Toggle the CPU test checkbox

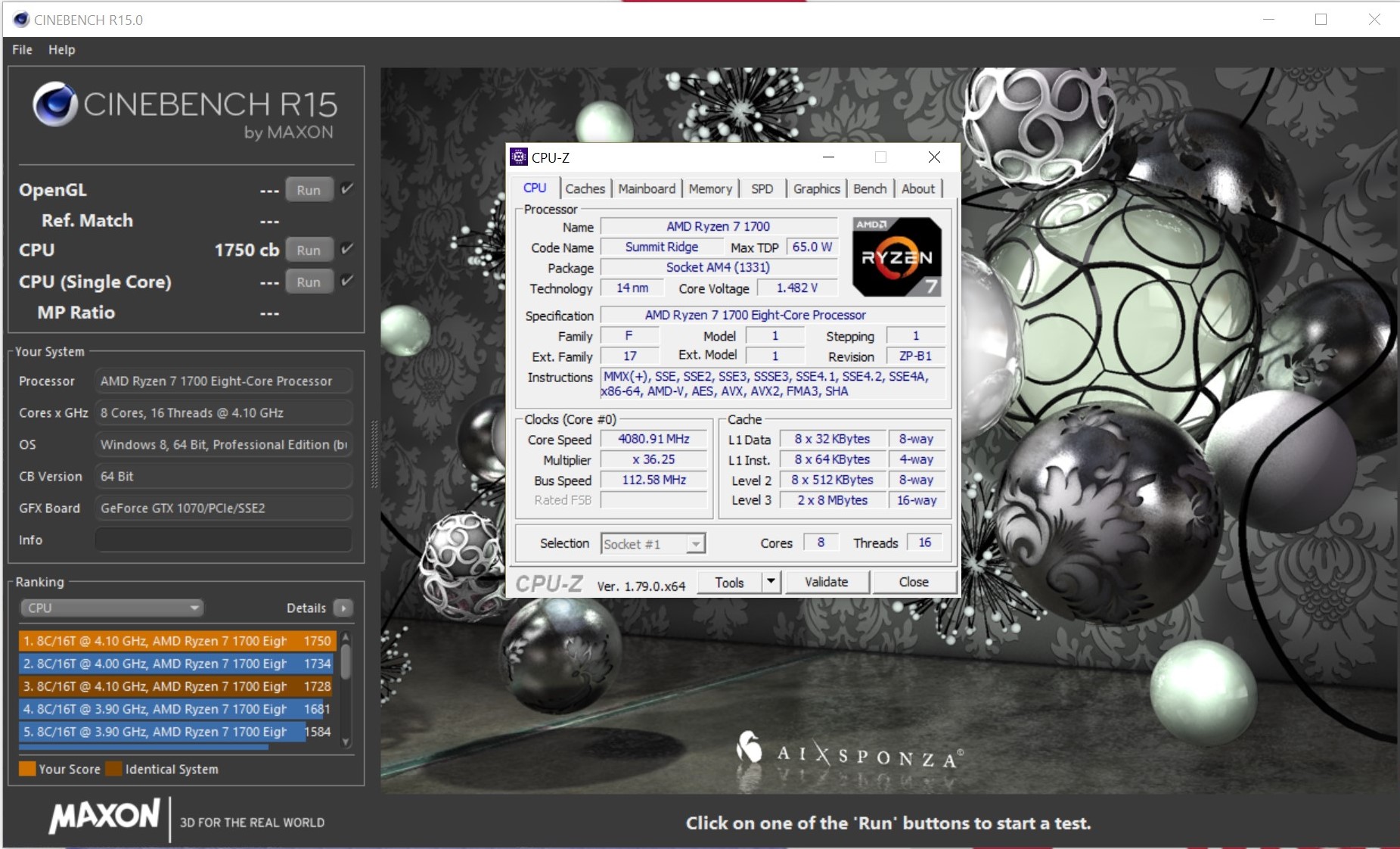(347, 249)
